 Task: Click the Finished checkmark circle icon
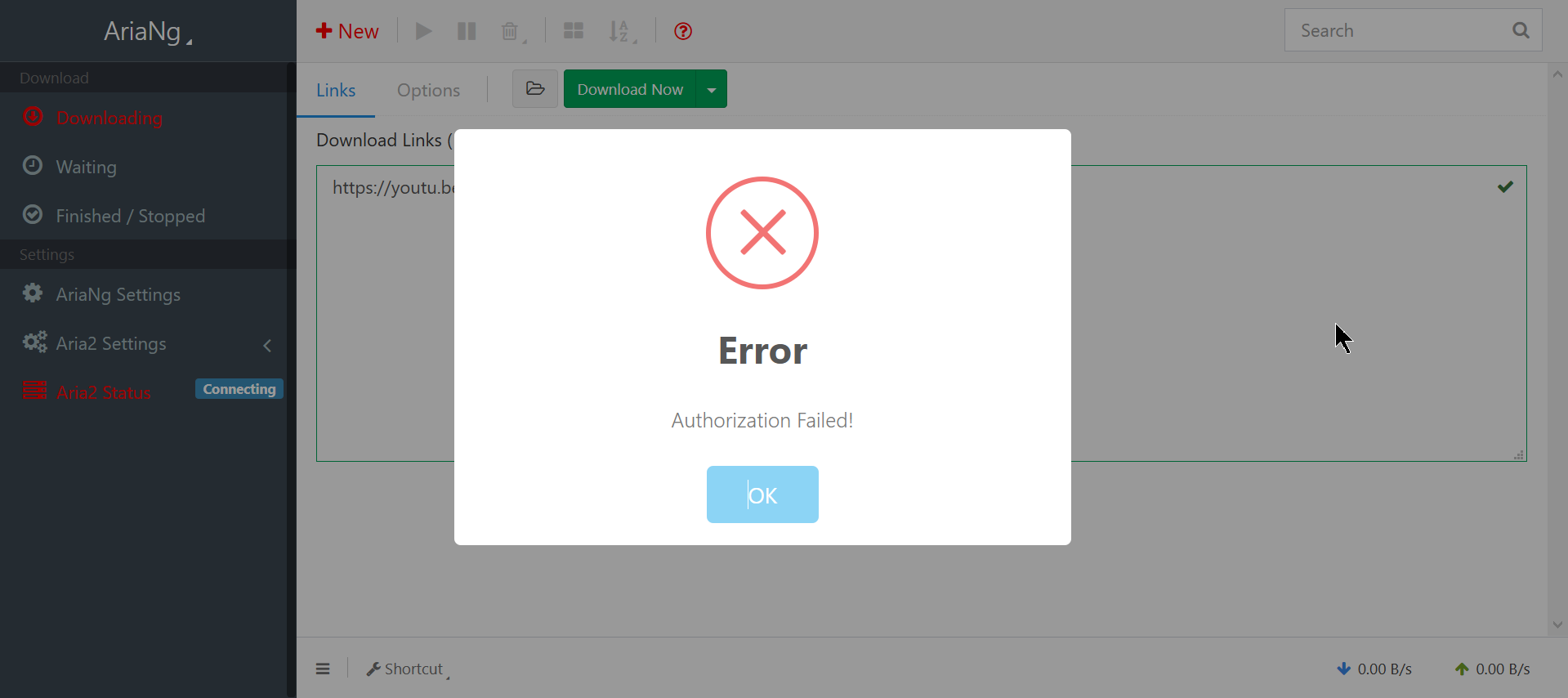(x=33, y=214)
